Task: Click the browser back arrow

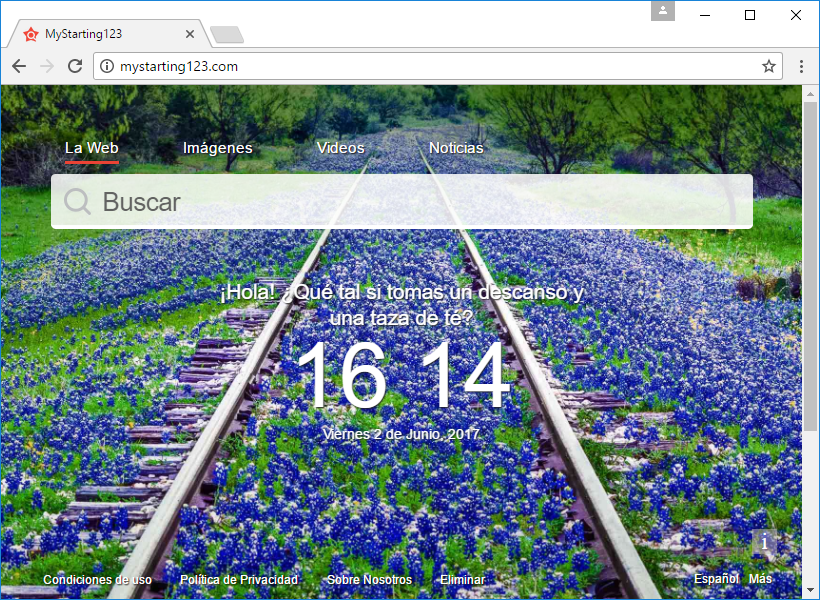Action: pos(19,66)
